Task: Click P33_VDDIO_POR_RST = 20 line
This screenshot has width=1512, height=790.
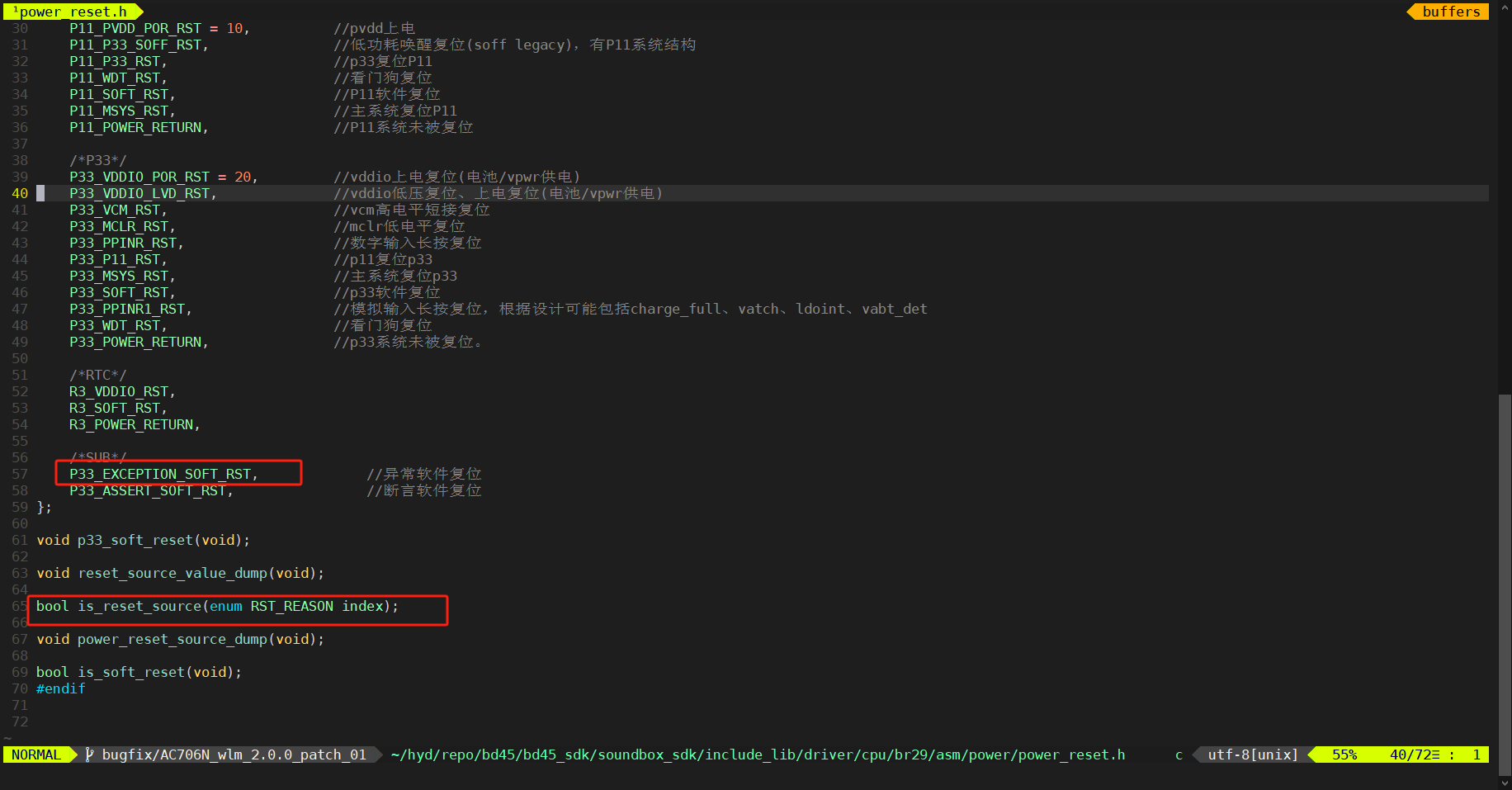Action: tap(163, 177)
